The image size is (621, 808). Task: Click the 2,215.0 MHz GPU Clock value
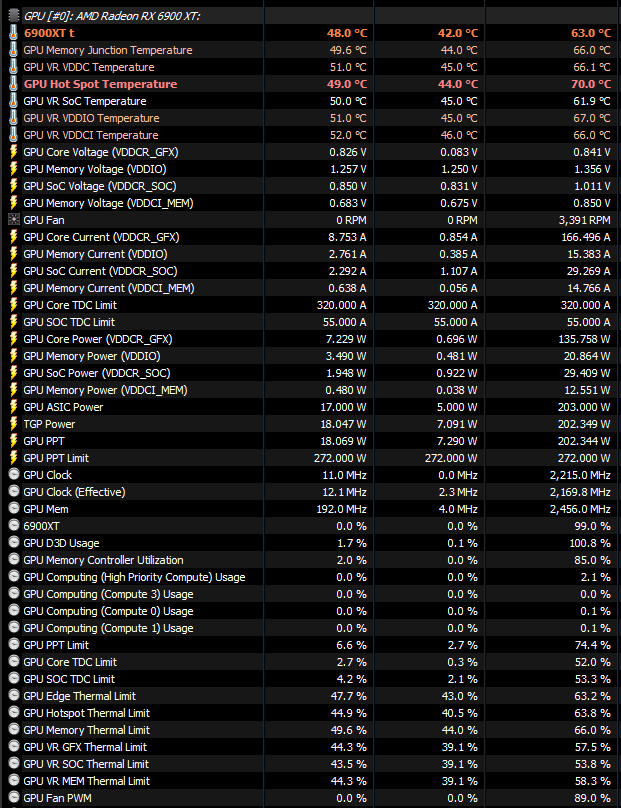[580, 475]
